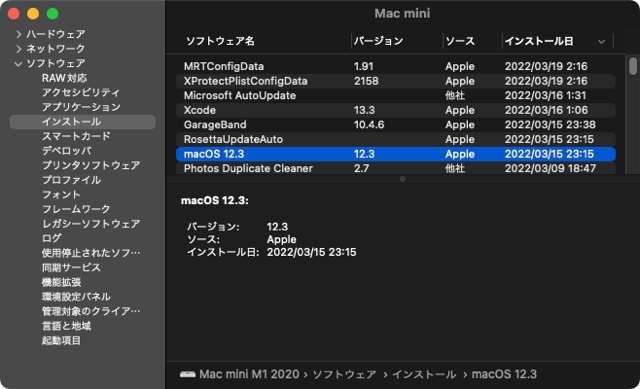This screenshot has height=389, width=640.
Task: Select 機能拡張 sidebar item
Action: coord(61,282)
